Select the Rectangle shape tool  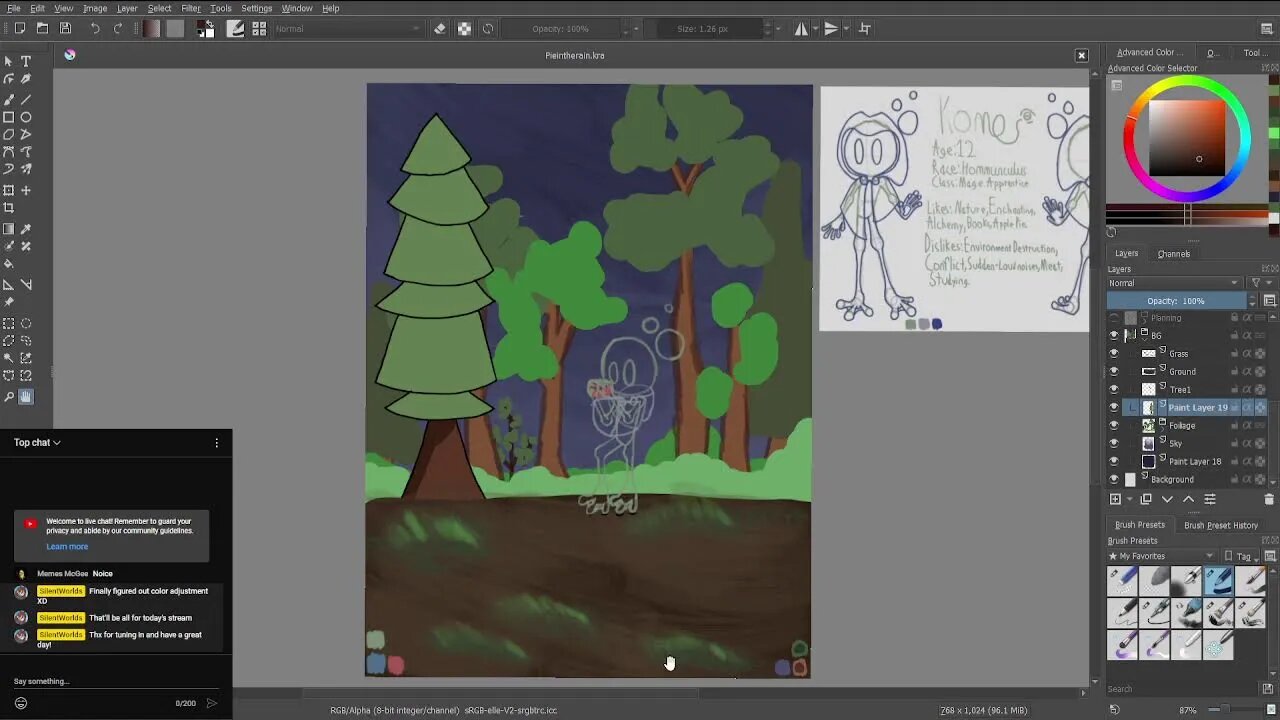coord(9,117)
